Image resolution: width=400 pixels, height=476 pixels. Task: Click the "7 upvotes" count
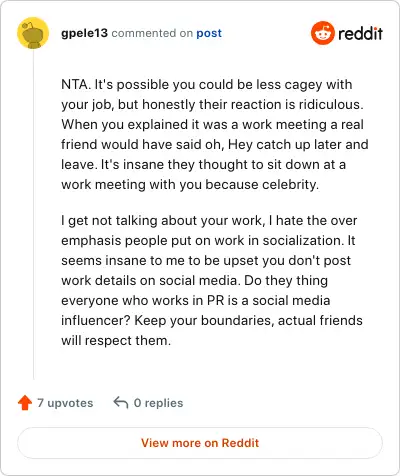pyautogui.click(x=65, y=403)
